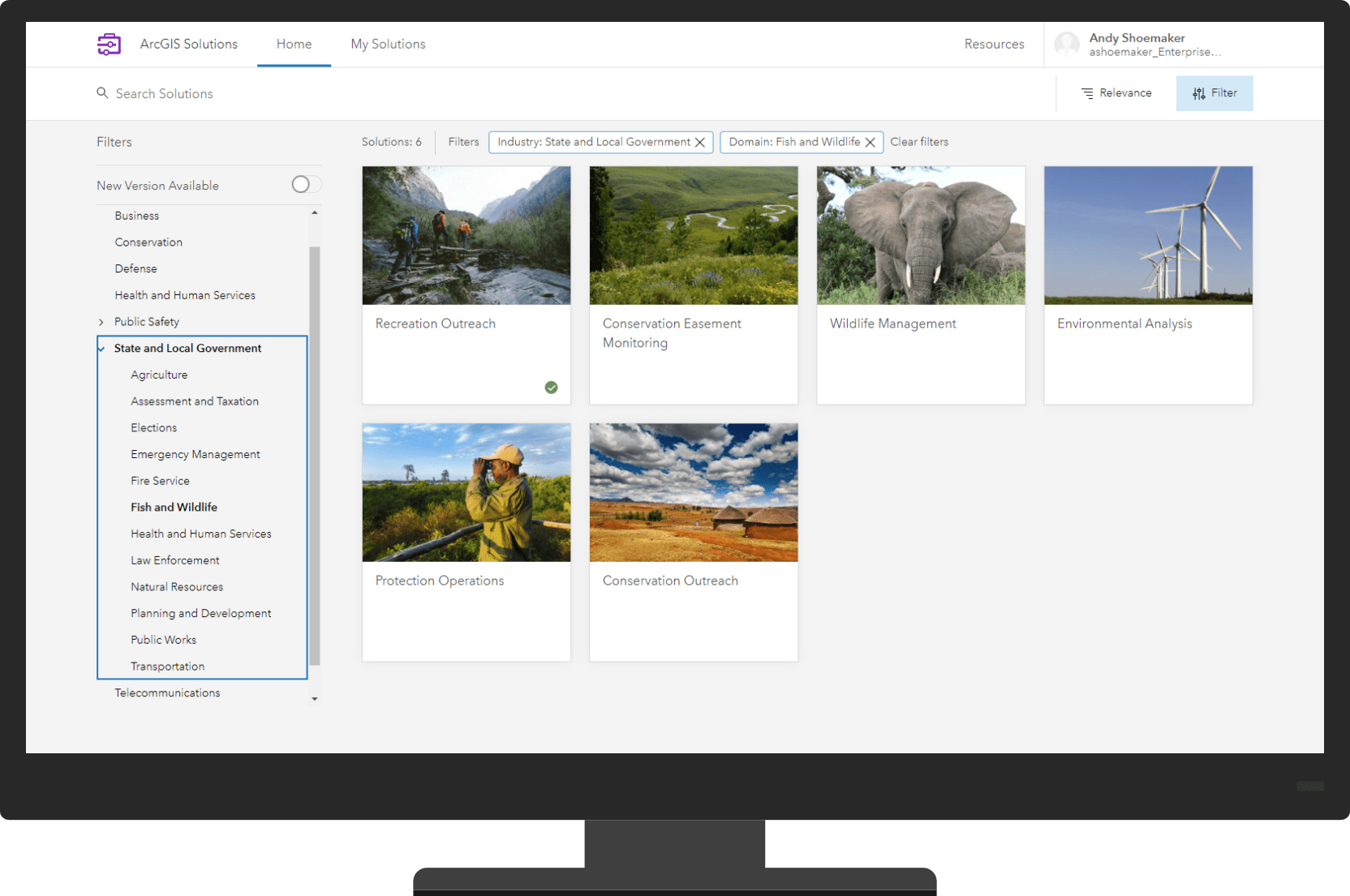The width and height of the screenshot is (1350, 896).
Task: Switch to the My Solutions tab
Action: pos(388,44)
